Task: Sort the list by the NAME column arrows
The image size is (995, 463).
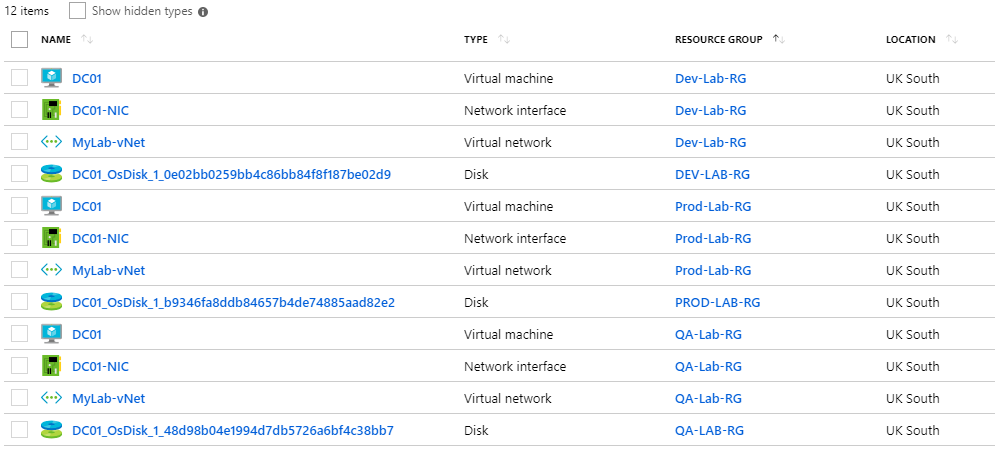Action: tap(87, 39)
